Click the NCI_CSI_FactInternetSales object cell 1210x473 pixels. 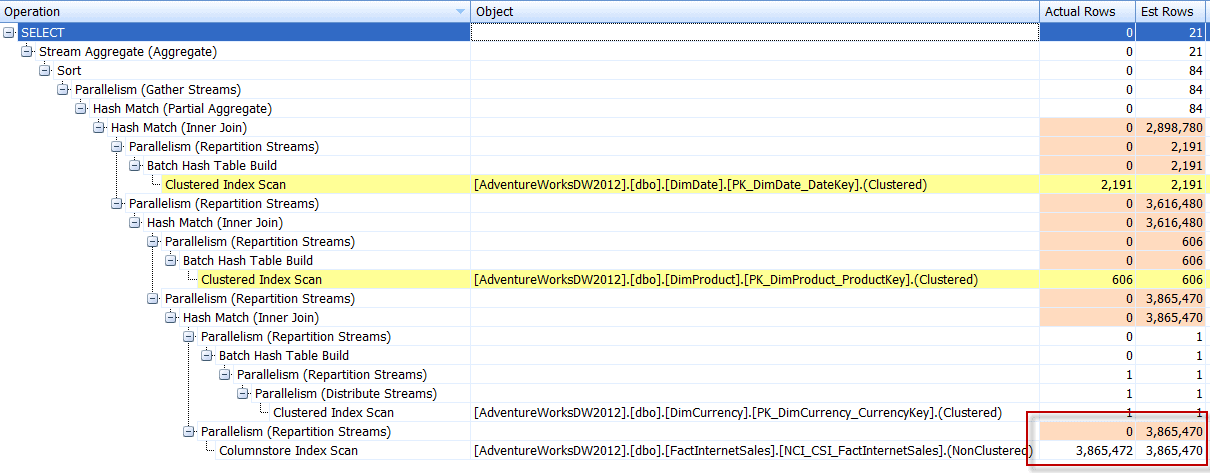coord(755,450)
